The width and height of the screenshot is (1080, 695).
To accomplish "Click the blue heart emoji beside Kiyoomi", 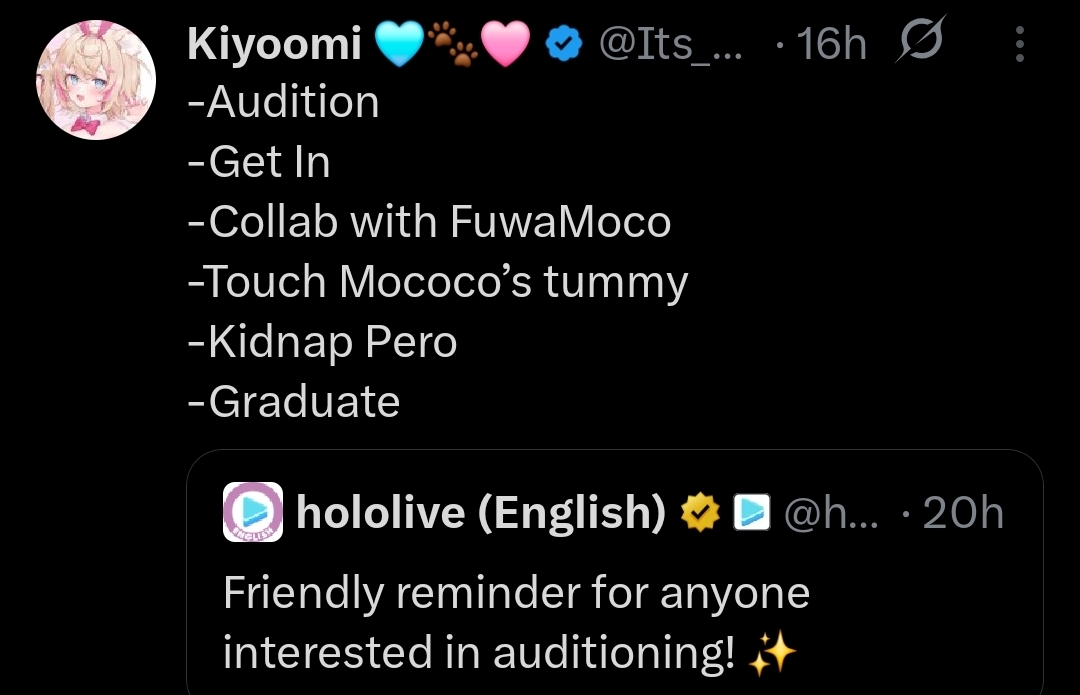I will click(398, 44).
